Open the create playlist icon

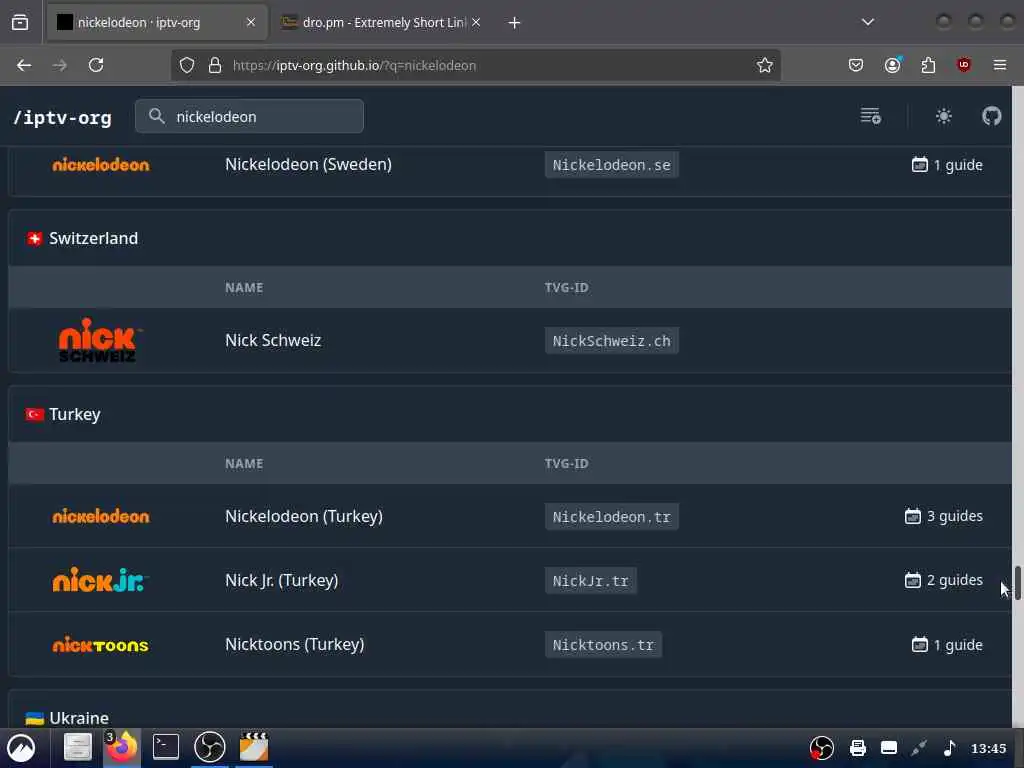click(871, 116)
